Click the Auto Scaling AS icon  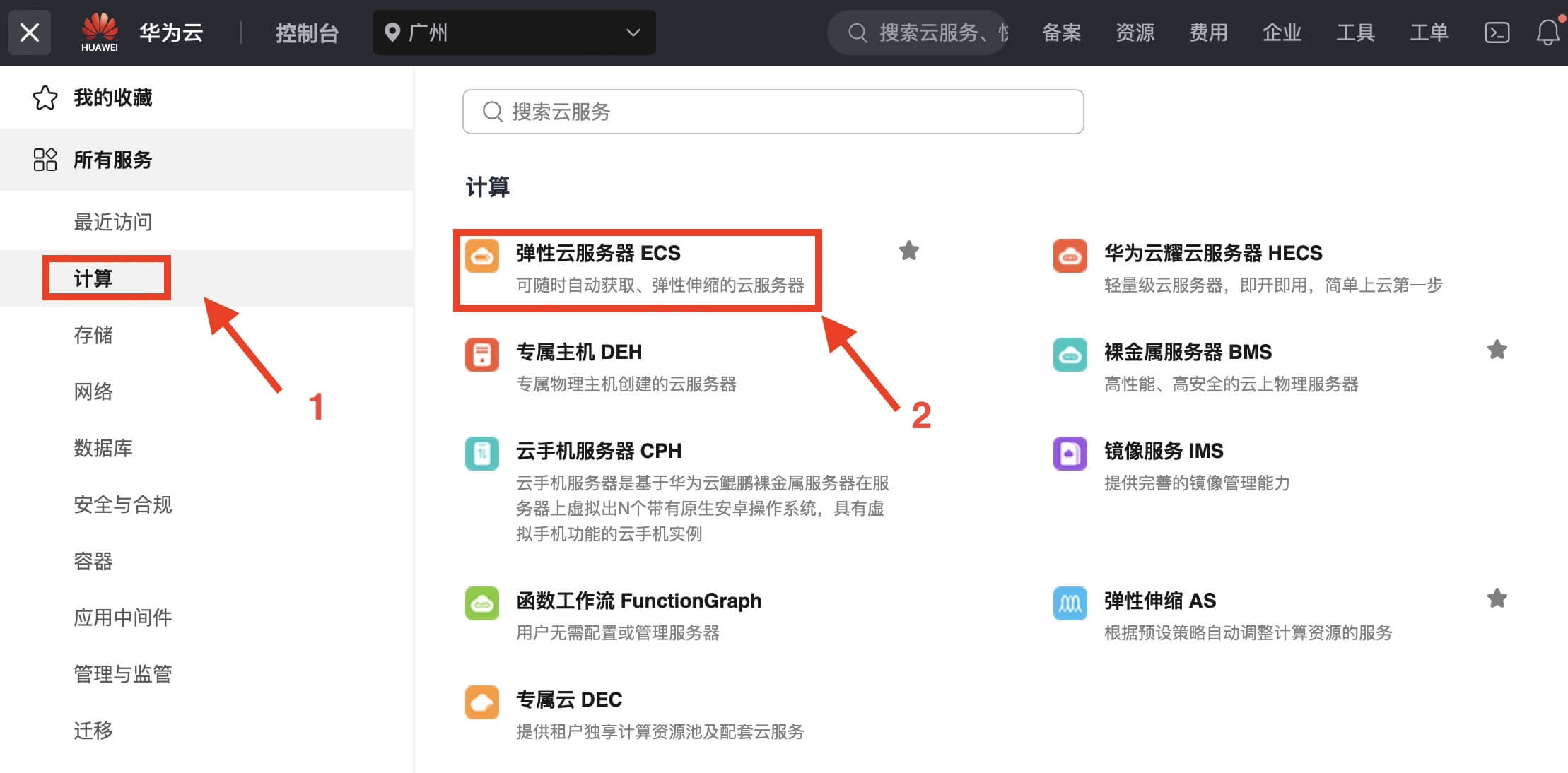click(x=1070, y=603)
